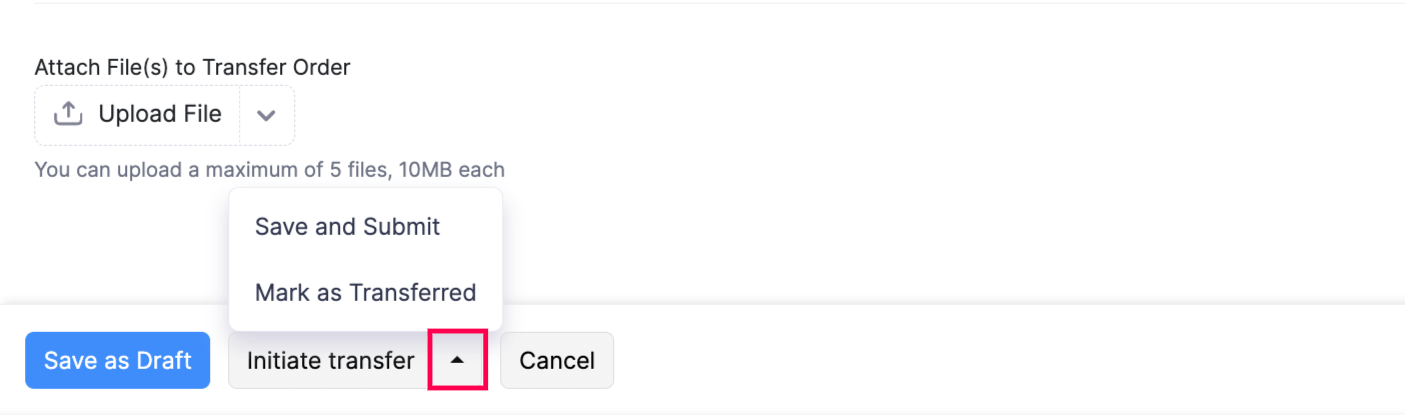Mark the transfer order as transferred
This screenshot has width=1405, height=415.
click(365, 293)
